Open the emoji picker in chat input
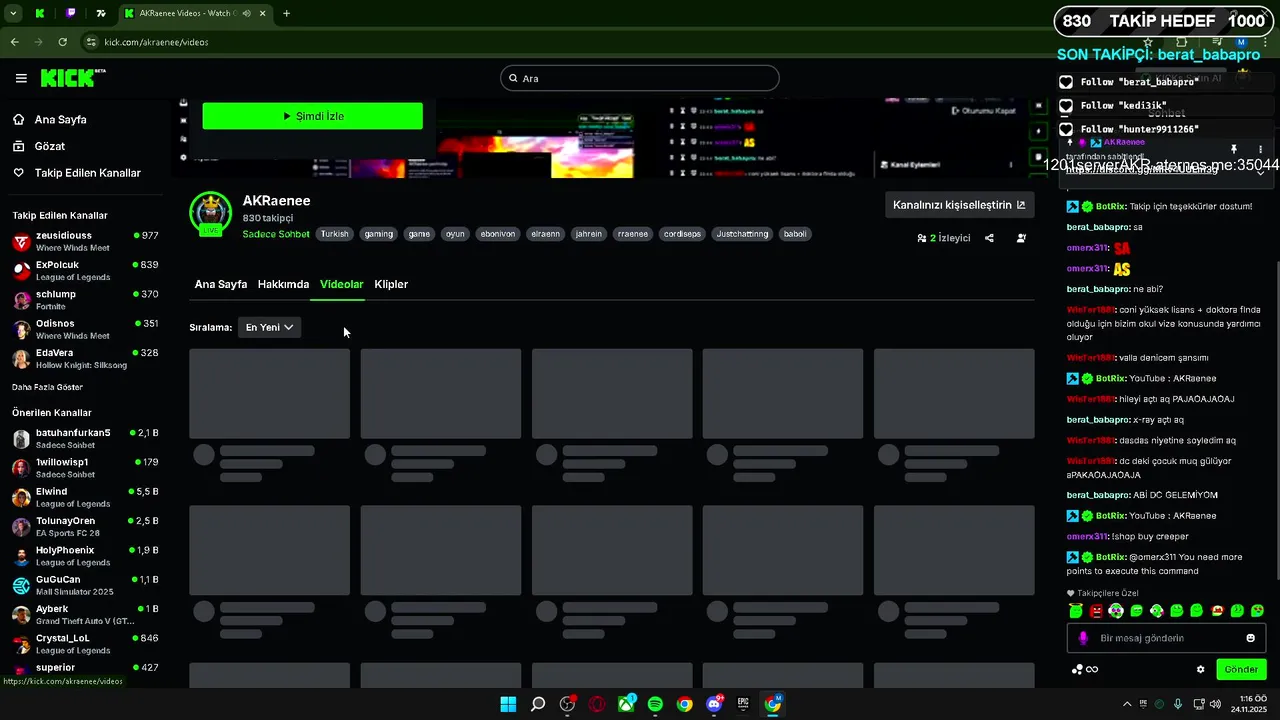 tap(1250, 638)
